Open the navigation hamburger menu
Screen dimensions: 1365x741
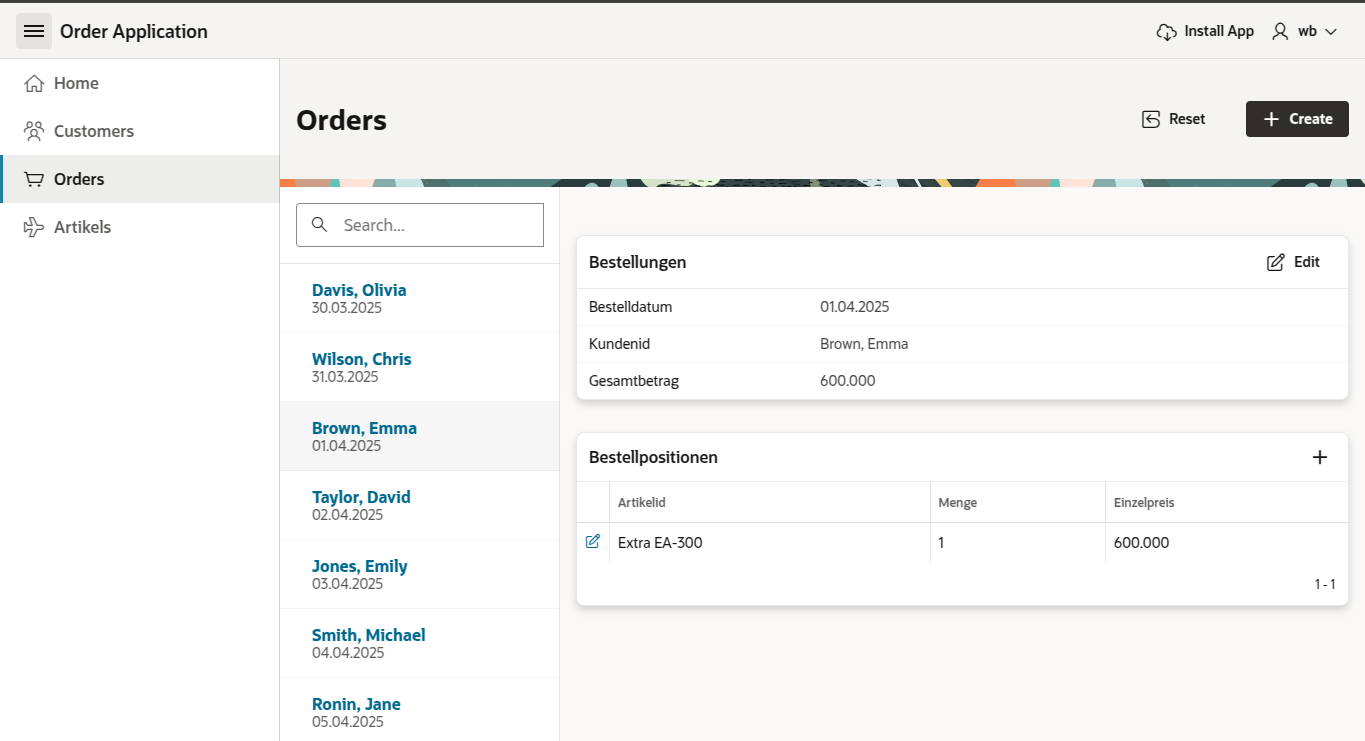[x=33, y=30]
